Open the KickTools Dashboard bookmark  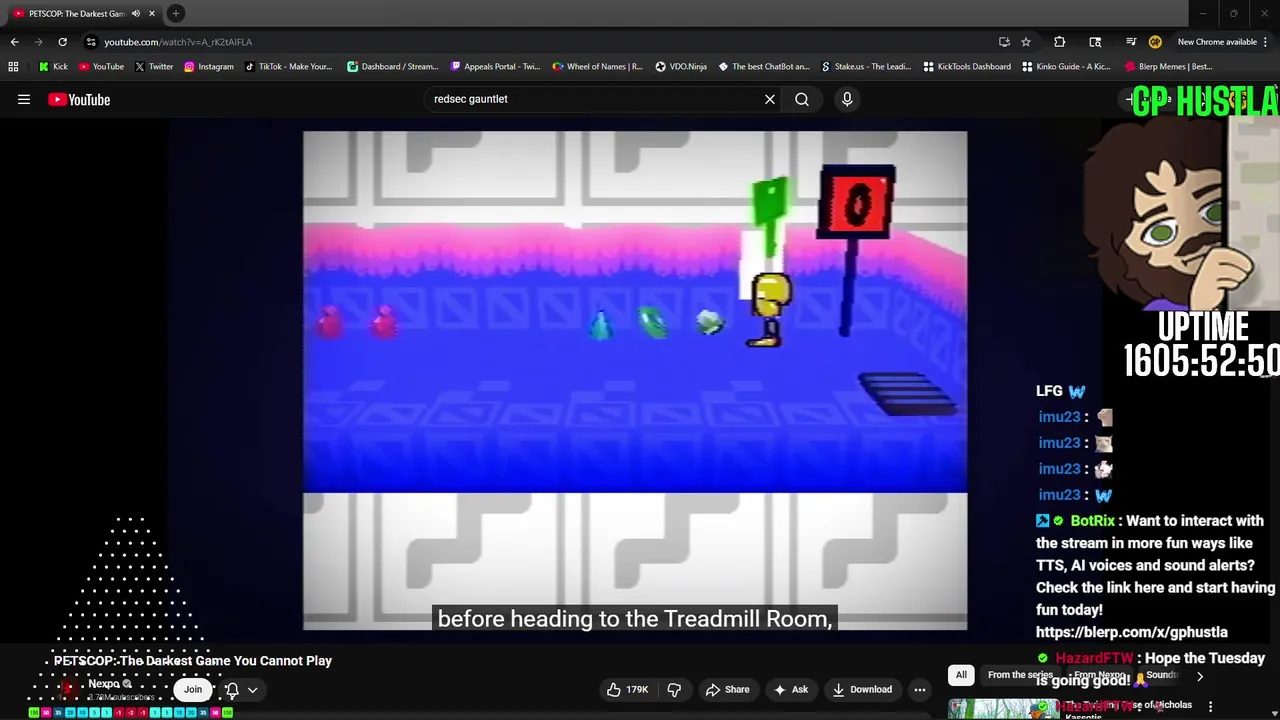coord(967,67)
